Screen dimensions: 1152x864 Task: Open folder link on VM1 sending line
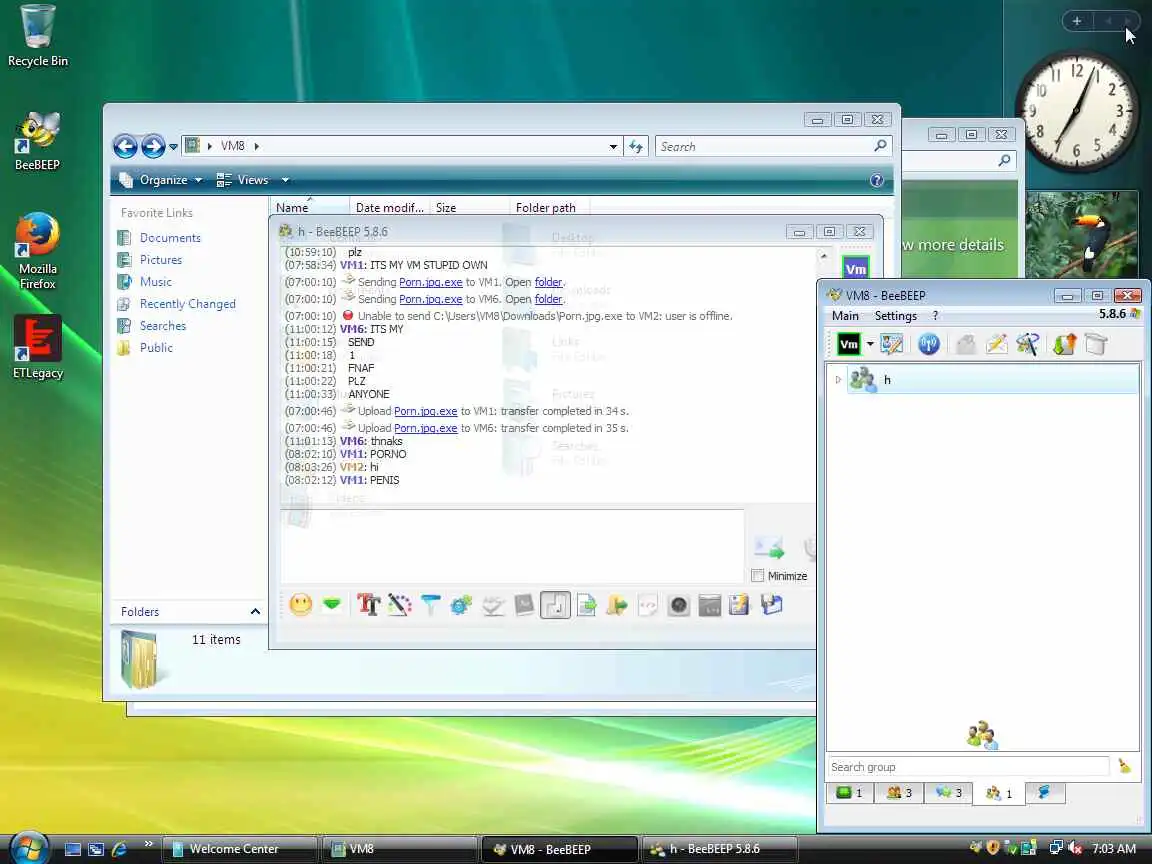548,282
